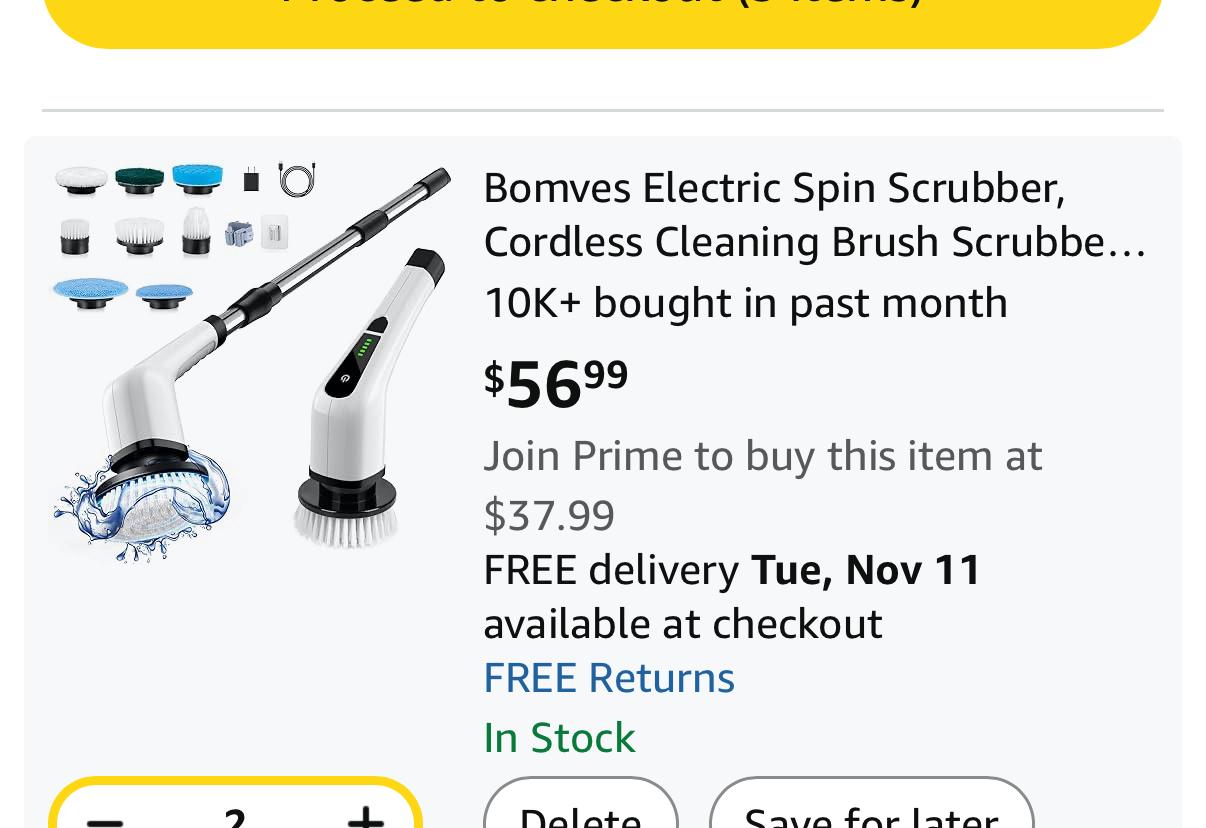The image size is (1206, 828).
Task: Click the dark green brush head image
Action: point(139,179)
